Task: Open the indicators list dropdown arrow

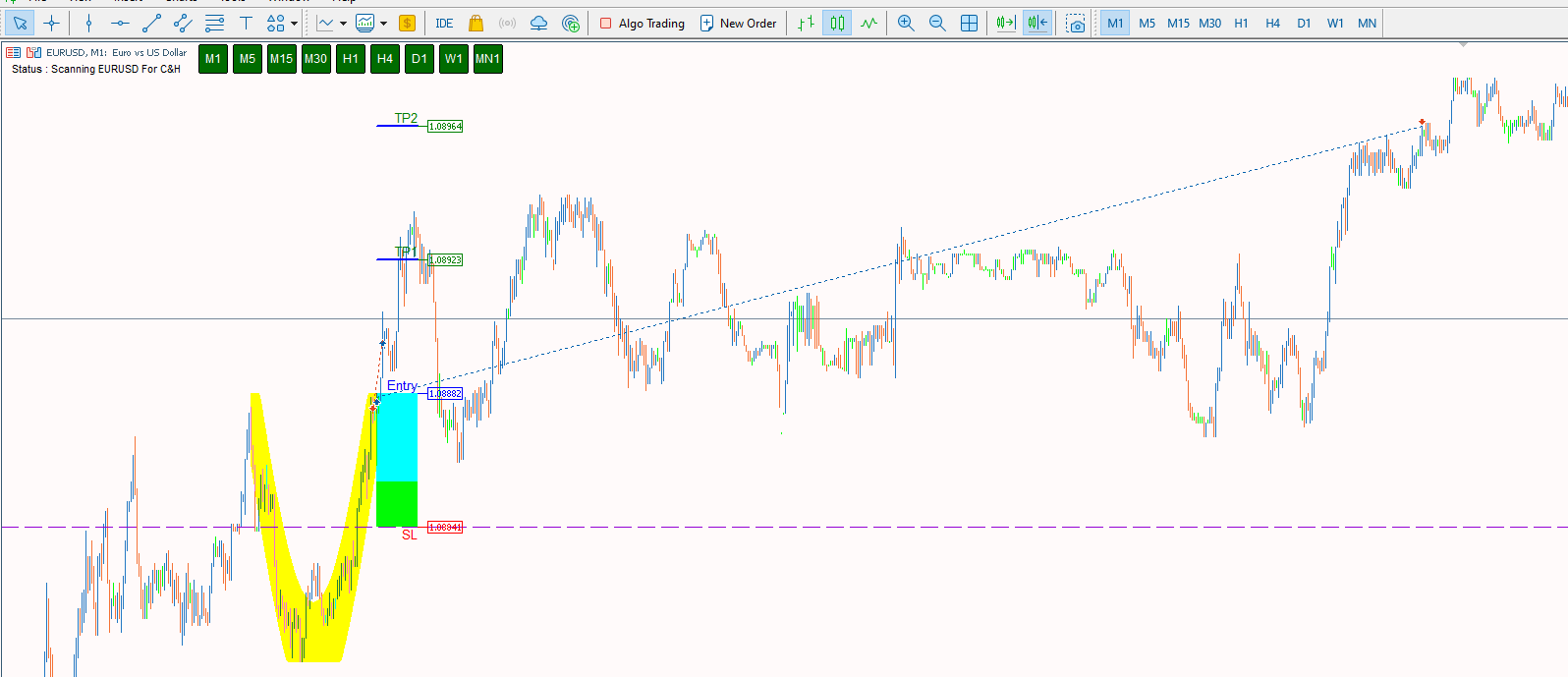Action: click(343, 23)
